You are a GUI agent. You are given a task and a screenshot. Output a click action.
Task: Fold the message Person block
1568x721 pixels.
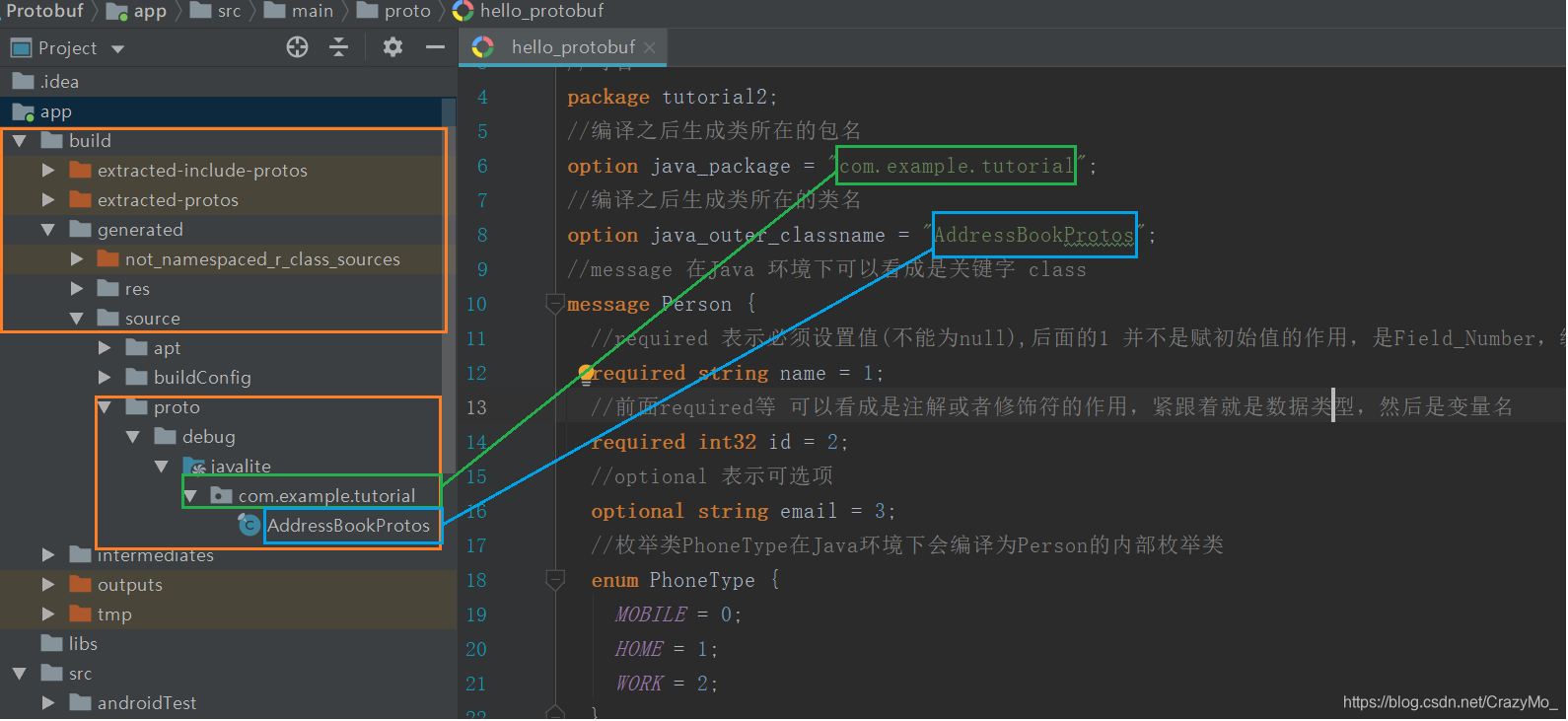click(555, 304)
